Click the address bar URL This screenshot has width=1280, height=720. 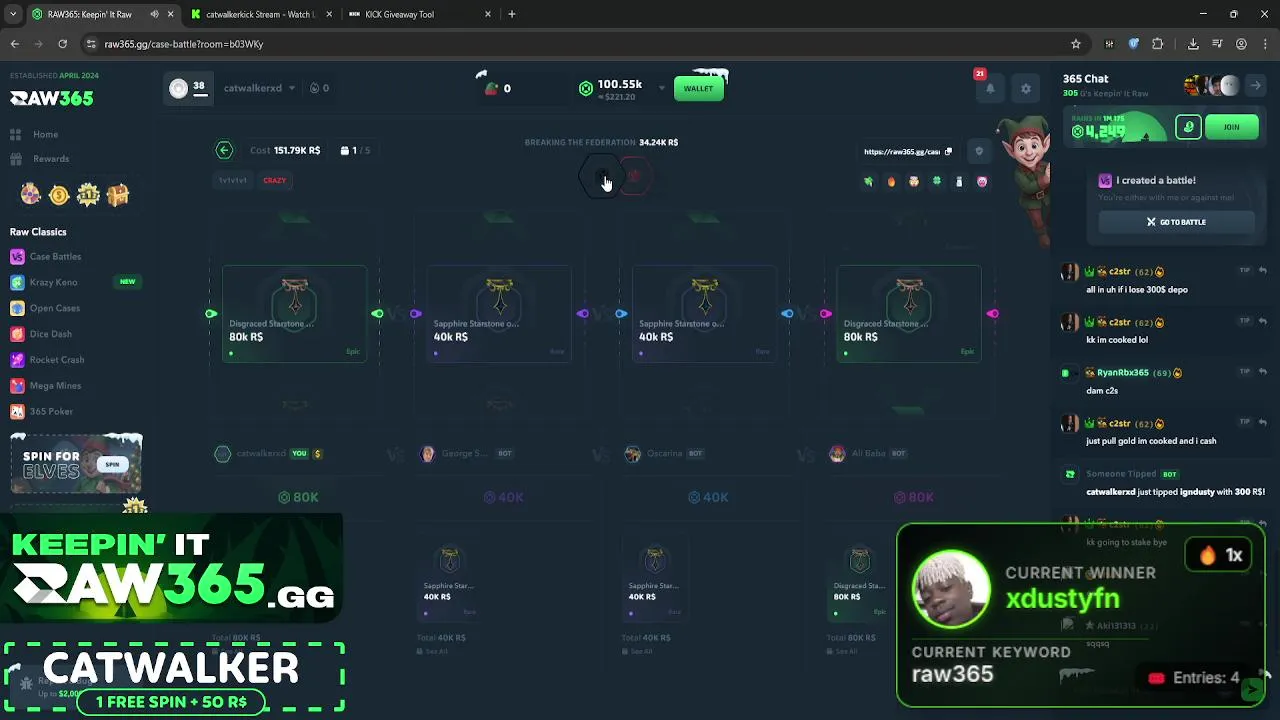[184, 44]
